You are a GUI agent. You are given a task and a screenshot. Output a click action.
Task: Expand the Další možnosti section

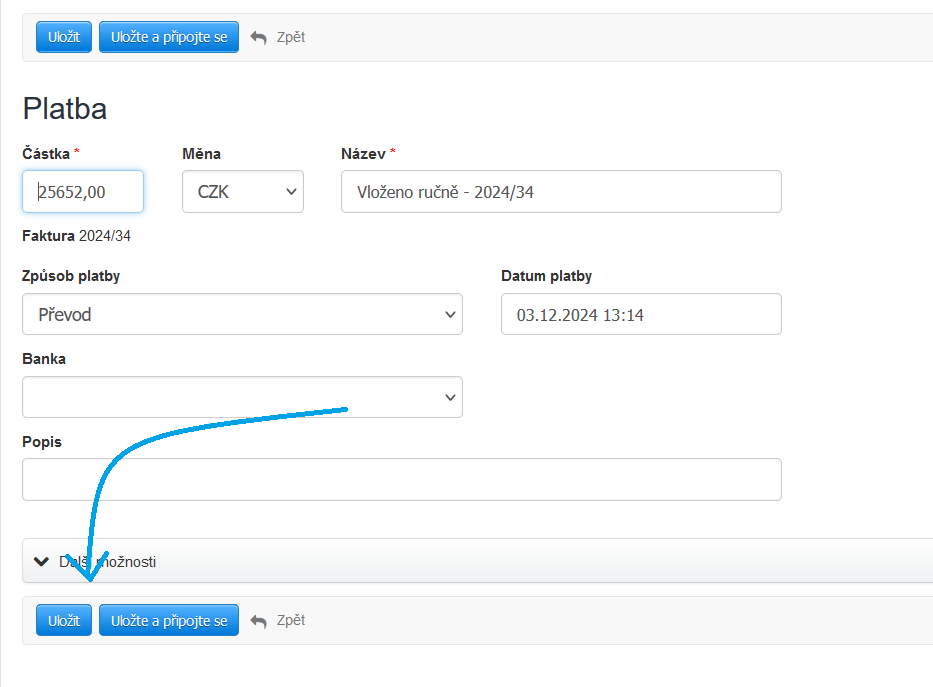[x=108, y=562]
